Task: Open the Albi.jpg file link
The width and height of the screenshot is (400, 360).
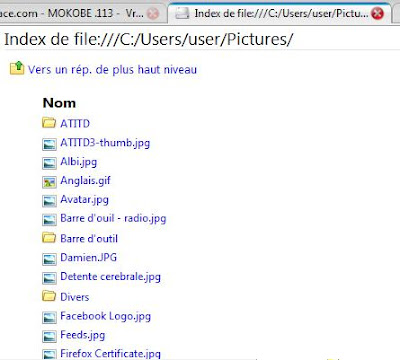Action: [x=79, y=162]
